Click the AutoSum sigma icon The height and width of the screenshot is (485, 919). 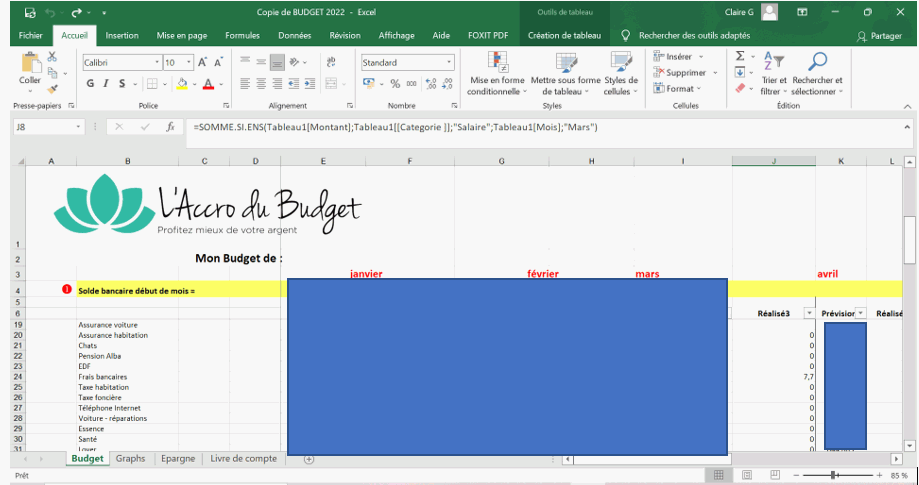(740, 57)
